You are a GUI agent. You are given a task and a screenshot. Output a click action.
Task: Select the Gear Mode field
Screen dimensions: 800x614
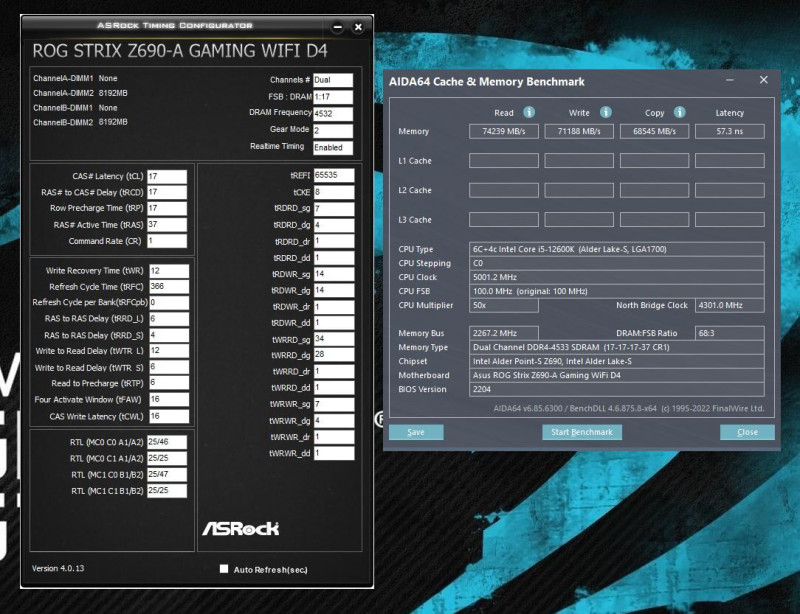coord(333,131)
